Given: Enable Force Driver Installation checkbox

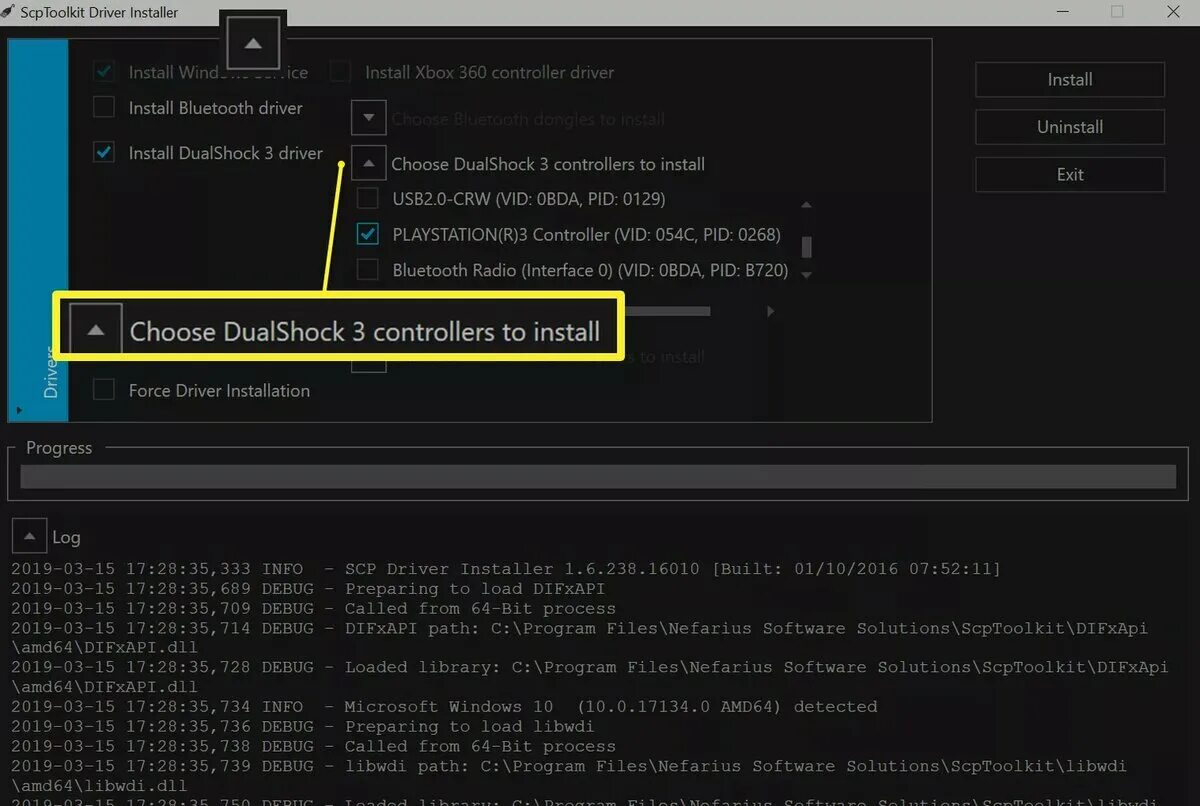Looking at the screenshot, I should (x=104, y=390).
